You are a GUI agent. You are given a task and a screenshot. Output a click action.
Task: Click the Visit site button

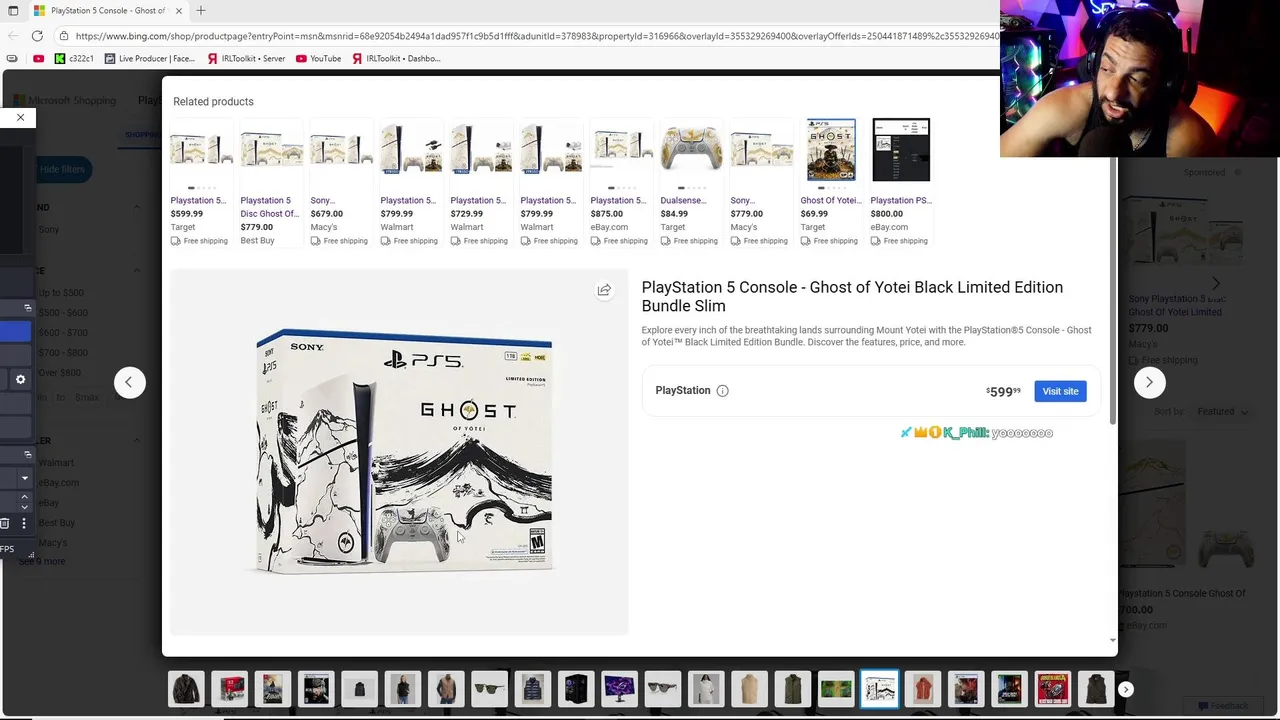1060,391
